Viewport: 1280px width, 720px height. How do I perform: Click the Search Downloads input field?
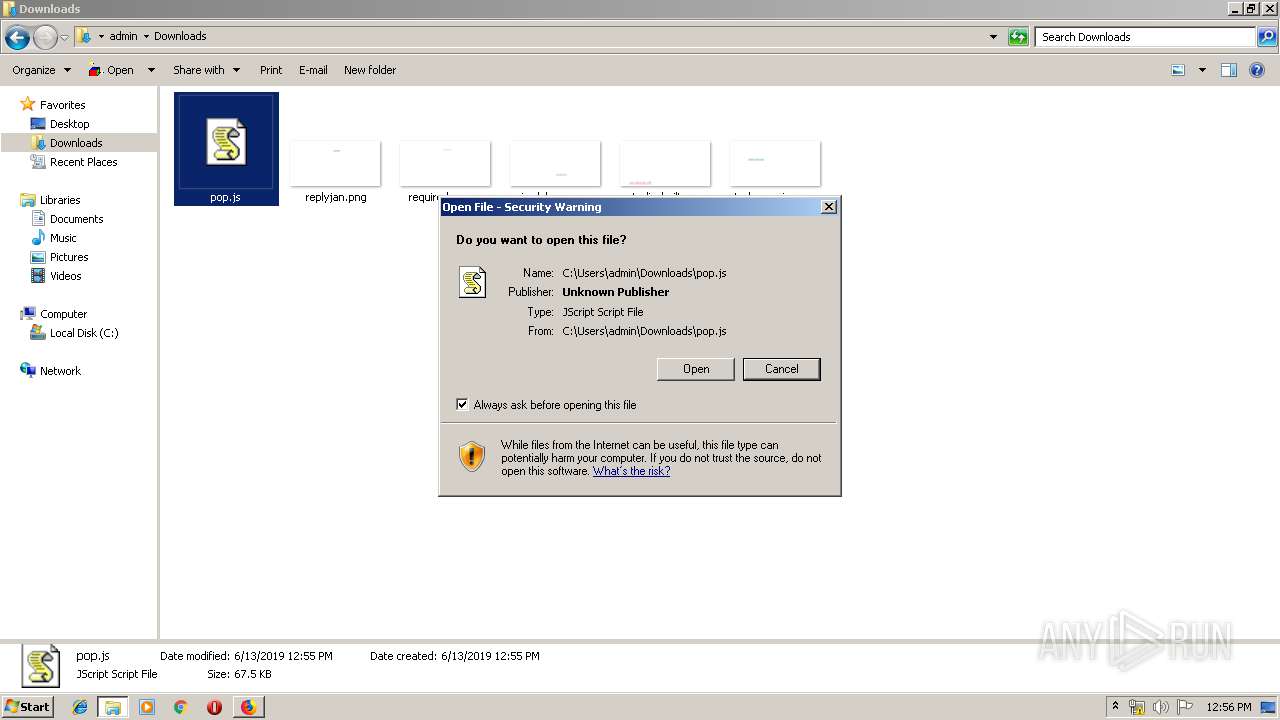(1146, 37)
